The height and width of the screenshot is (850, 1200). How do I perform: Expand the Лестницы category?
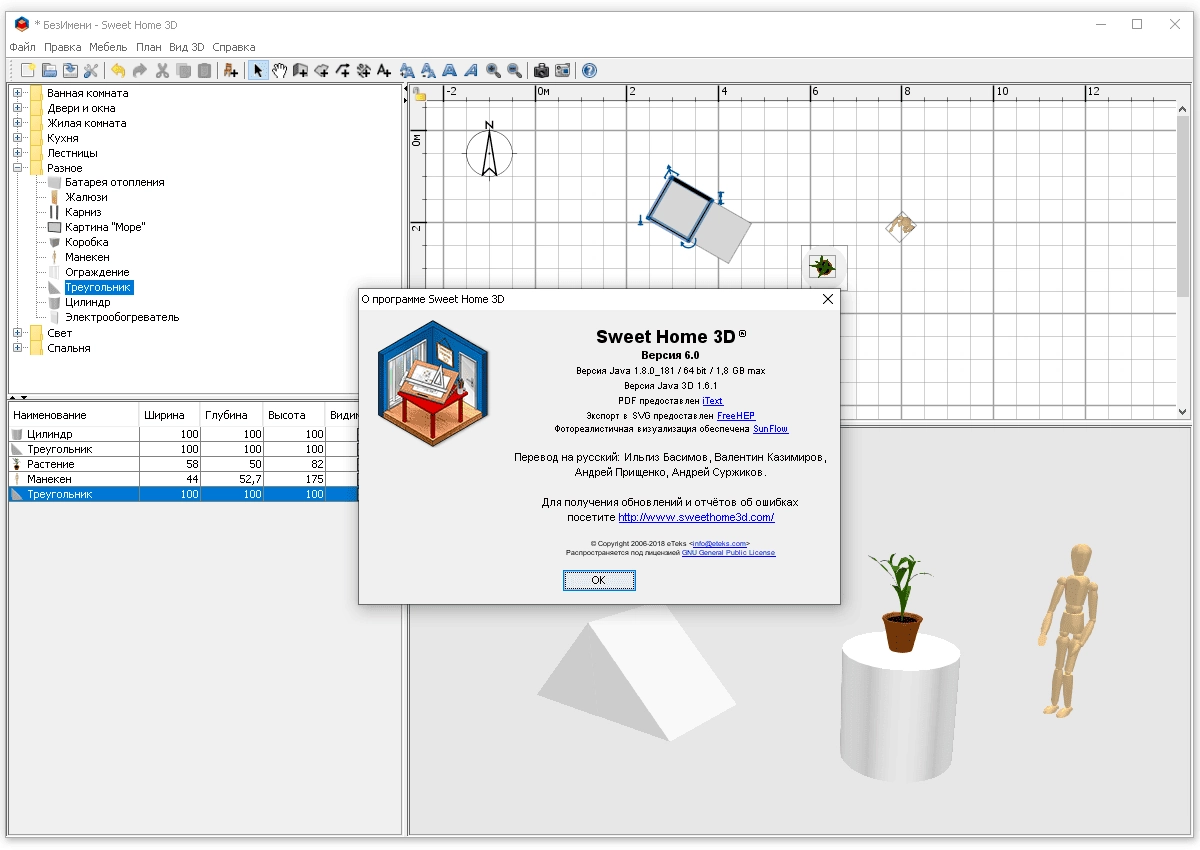[18, 153]
